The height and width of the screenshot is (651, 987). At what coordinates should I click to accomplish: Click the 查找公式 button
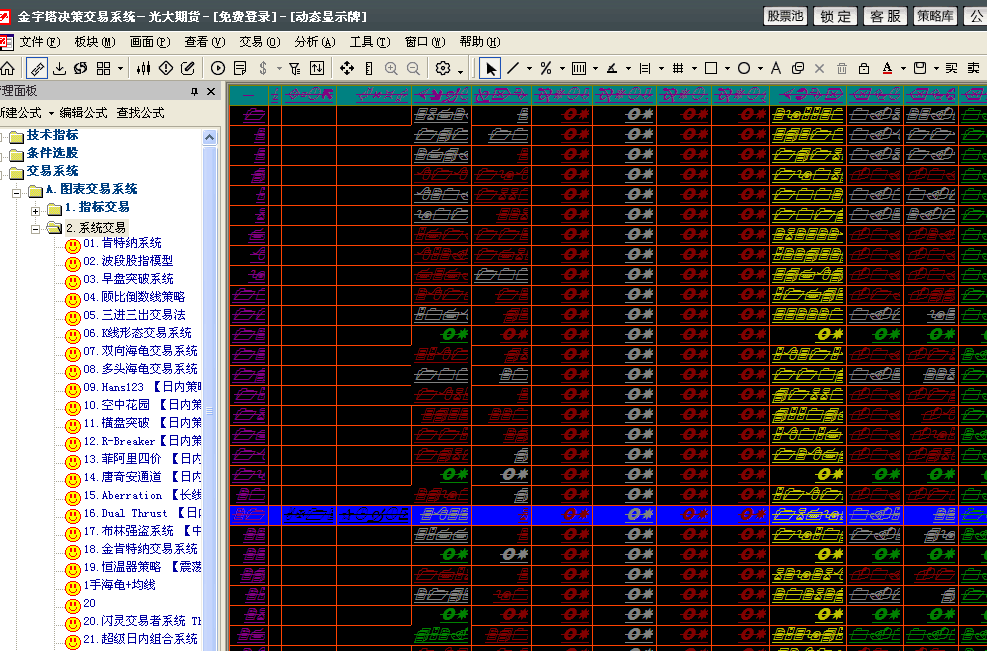pyautogui.click(x=140, y=113)
